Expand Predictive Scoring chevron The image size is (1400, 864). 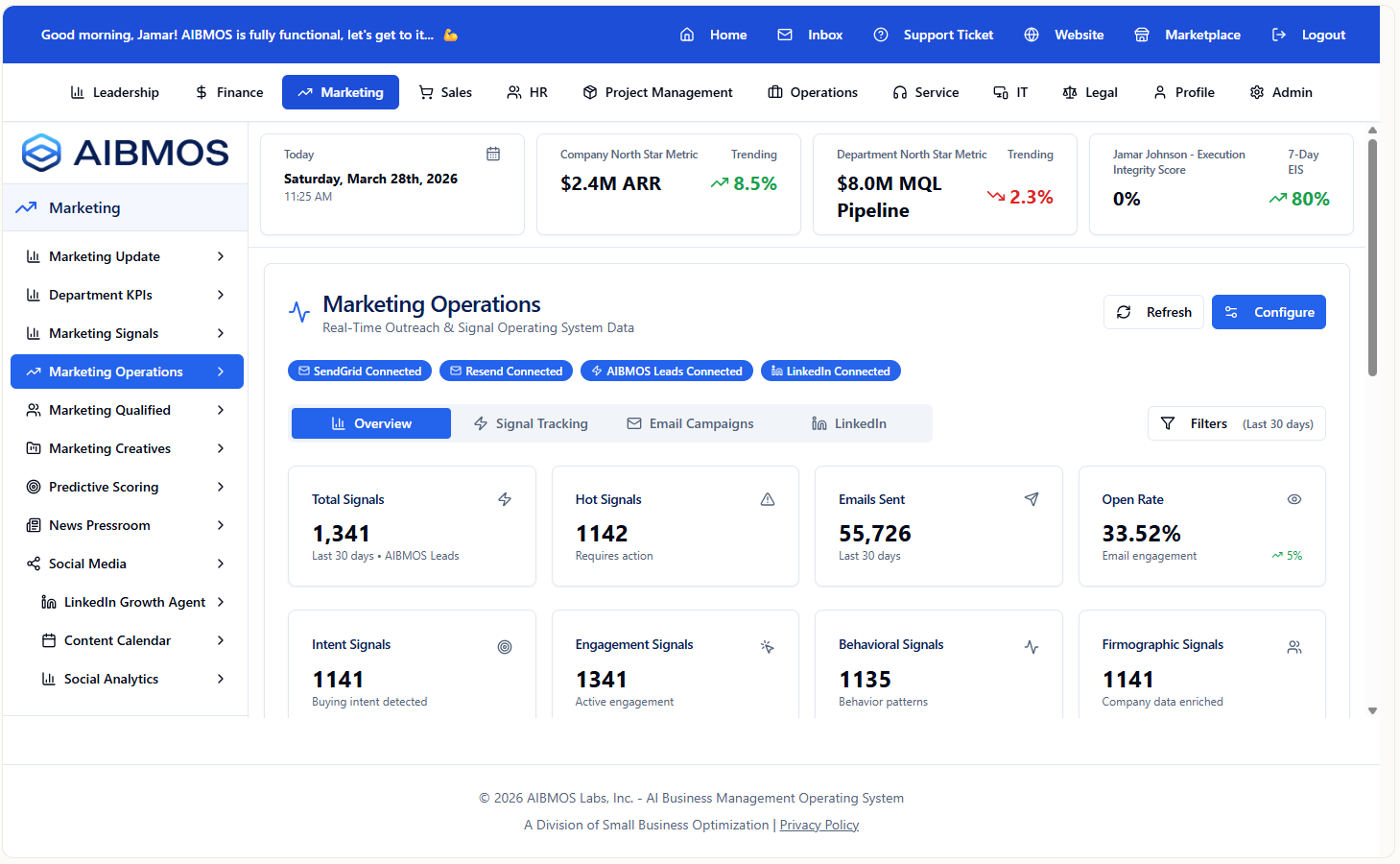click(221, 487)
